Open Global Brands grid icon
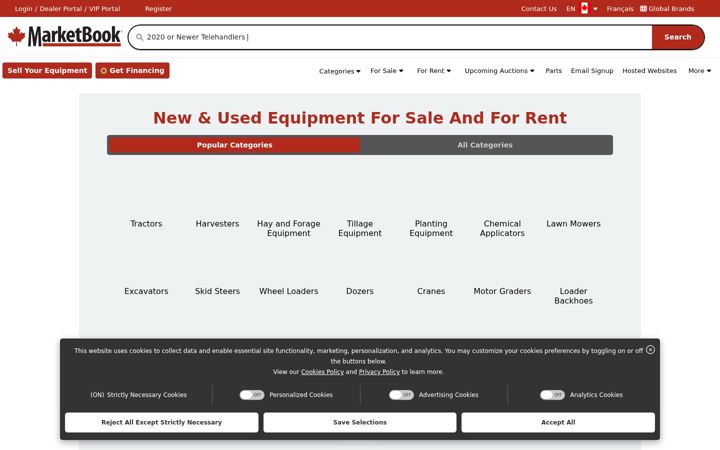This screenshot has width=720, height=450. point(643,8)
